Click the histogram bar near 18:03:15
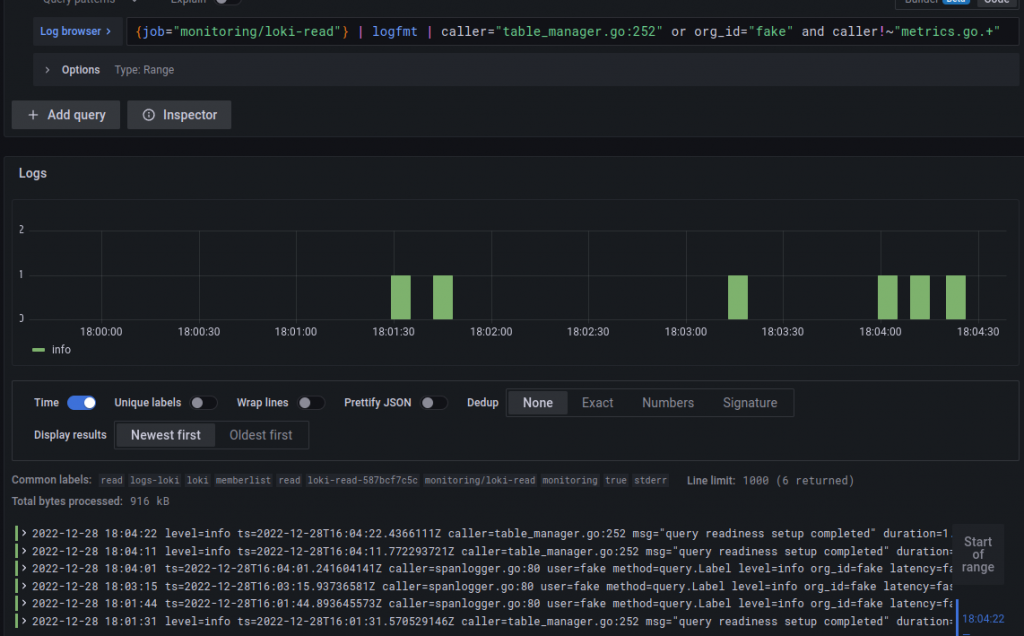1024x636 pixels. coord(738,297)
